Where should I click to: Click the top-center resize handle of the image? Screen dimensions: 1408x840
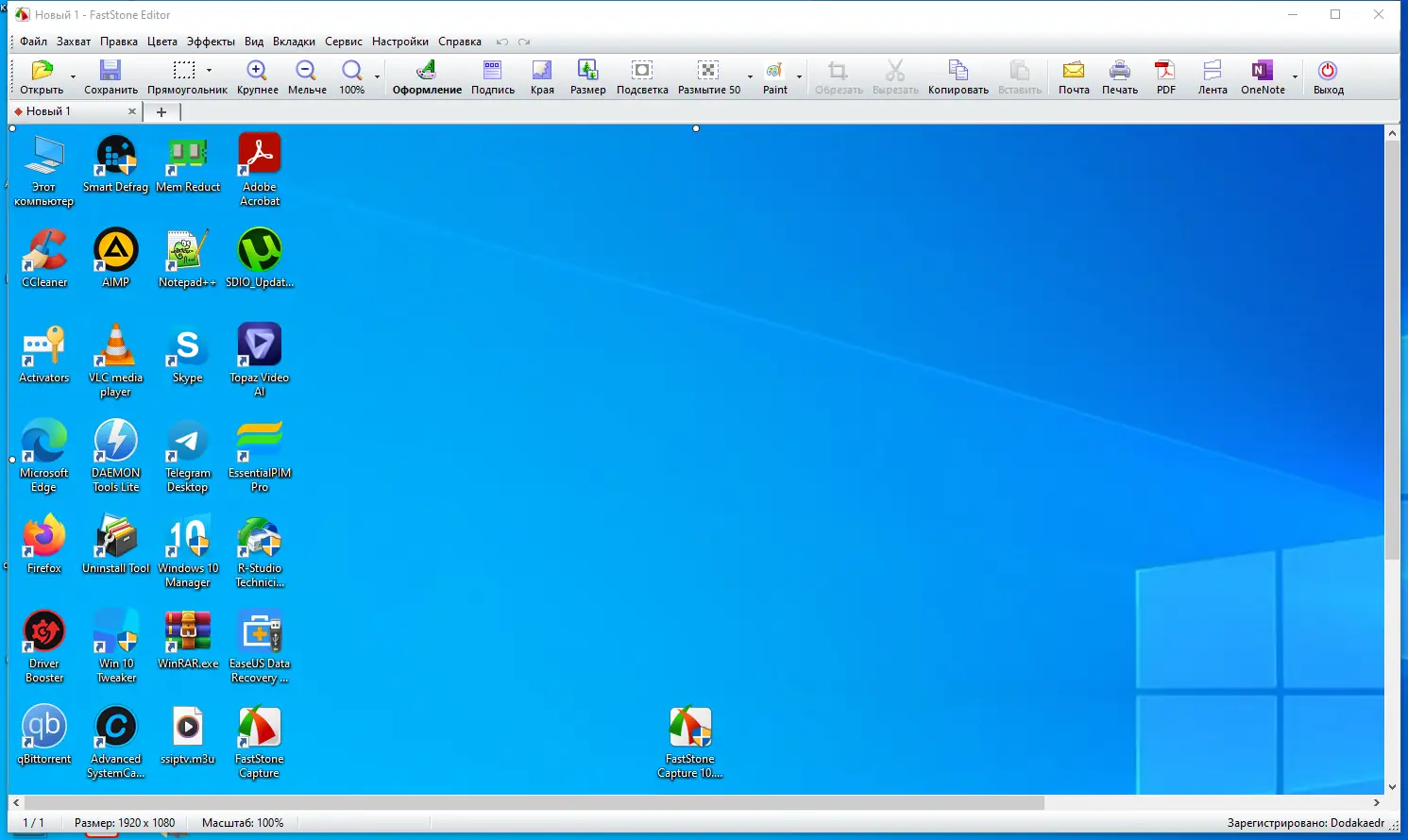[x=696, y=128]
